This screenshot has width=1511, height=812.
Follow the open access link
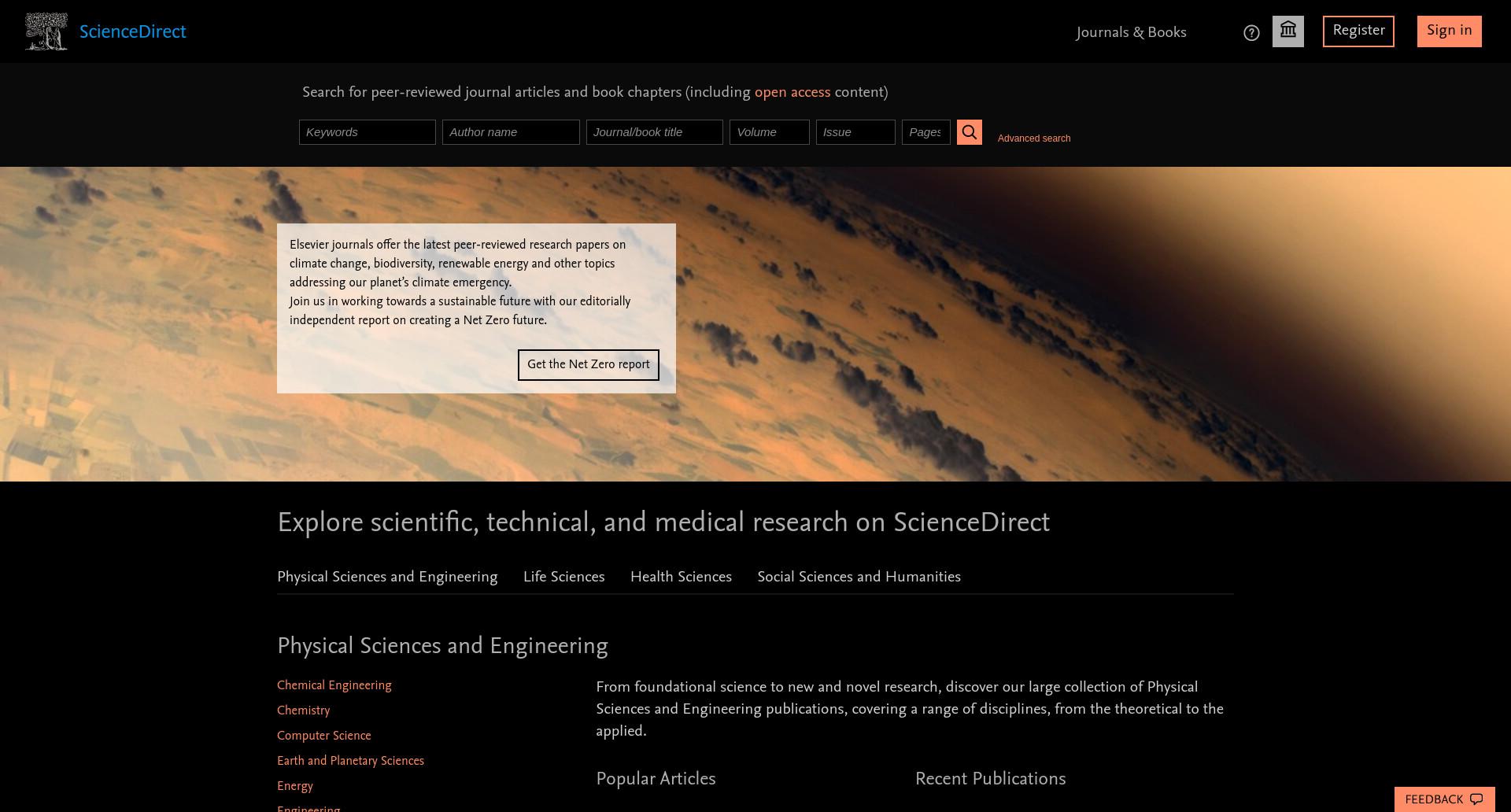click(792, 93)
